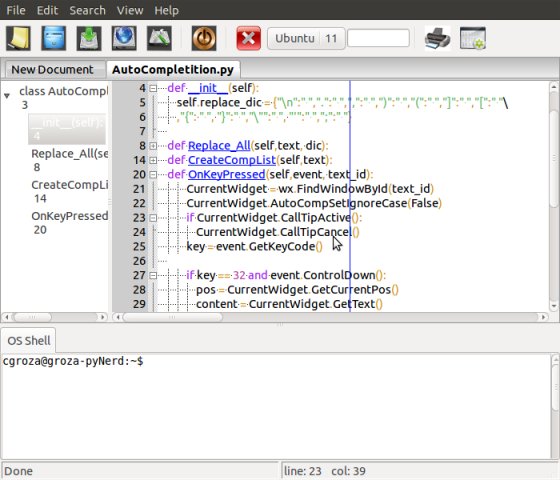Image resolution: width=560 pixels, height=480 pixels.
Task: Collapse the fold marker on line 20
Action: (x=153, y=174)
